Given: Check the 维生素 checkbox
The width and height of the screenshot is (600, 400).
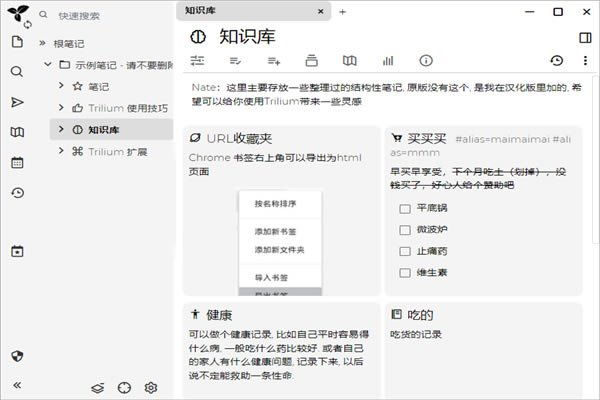Looking at the screenshot, I should (x=405, y=273).
